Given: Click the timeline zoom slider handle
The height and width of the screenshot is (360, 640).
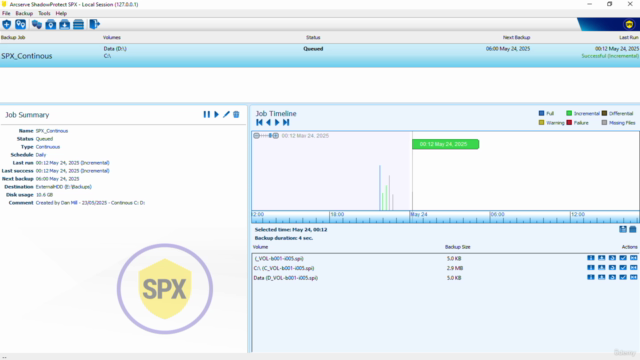Looking at the screenshot, I should pyautogui.click(x=270, y=136).
